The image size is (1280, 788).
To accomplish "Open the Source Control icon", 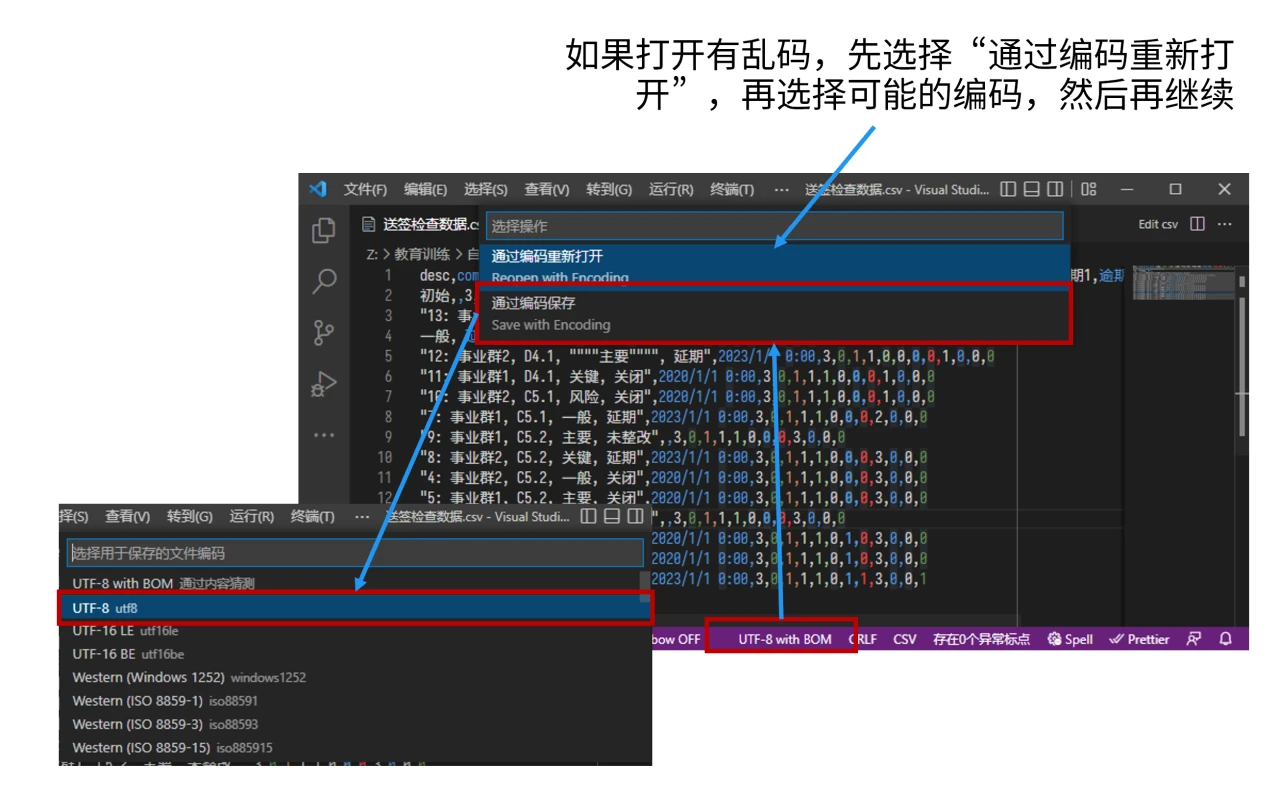I will [323, 332].
